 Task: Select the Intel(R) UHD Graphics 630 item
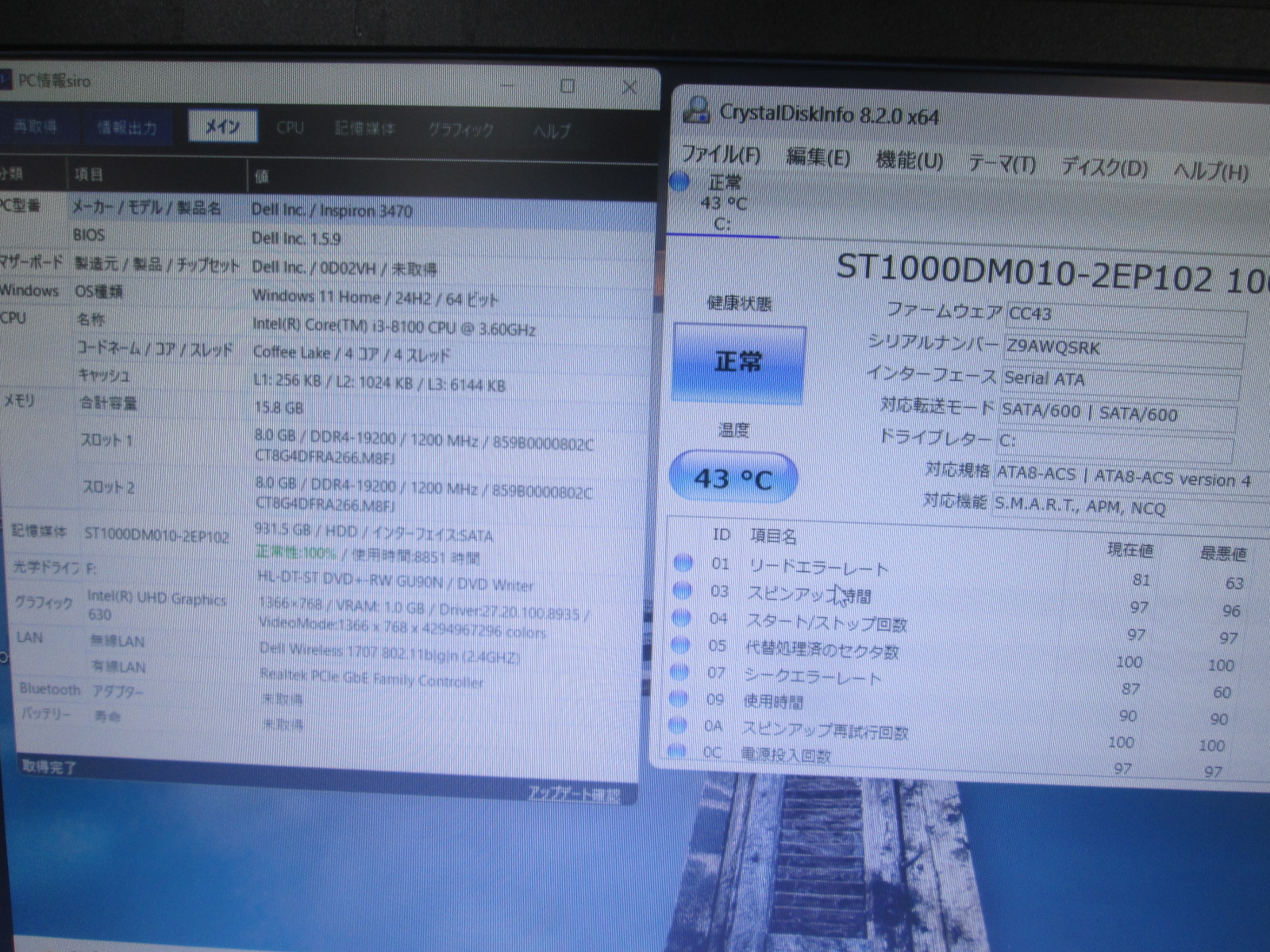157,606
